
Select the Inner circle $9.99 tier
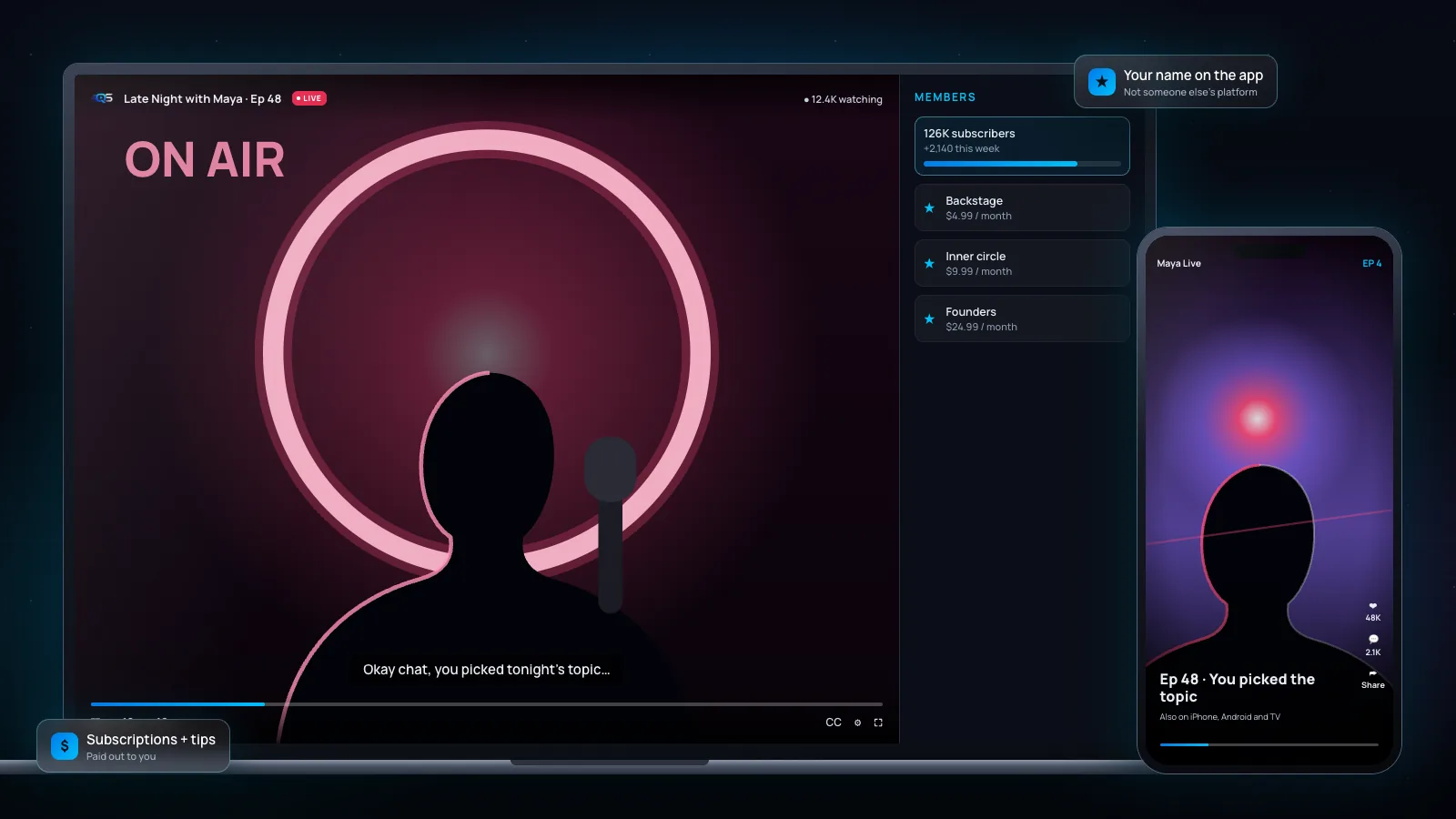pos(1022,263)
